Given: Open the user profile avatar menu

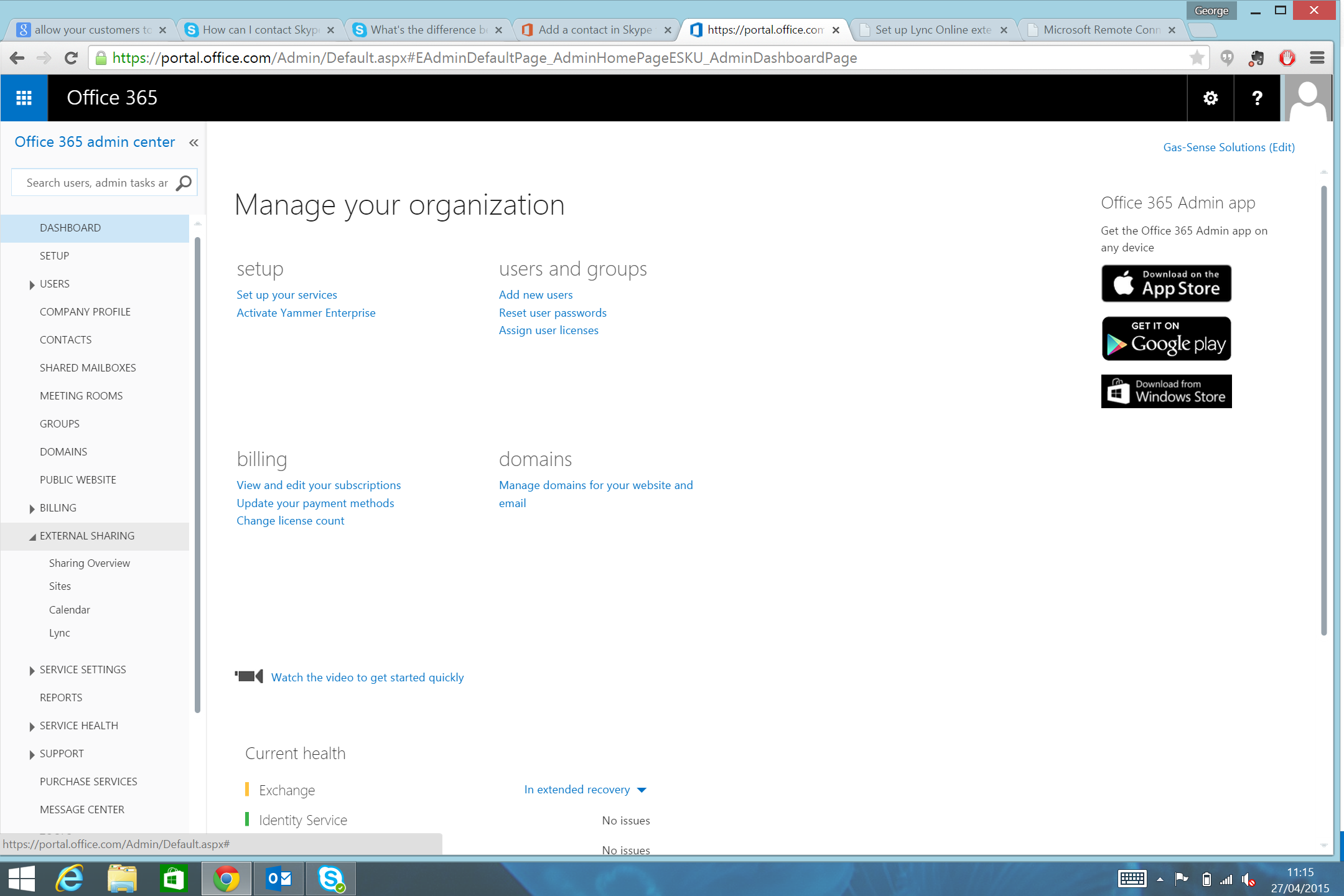Looking at the screenshot, I should tap(1307, 98).
